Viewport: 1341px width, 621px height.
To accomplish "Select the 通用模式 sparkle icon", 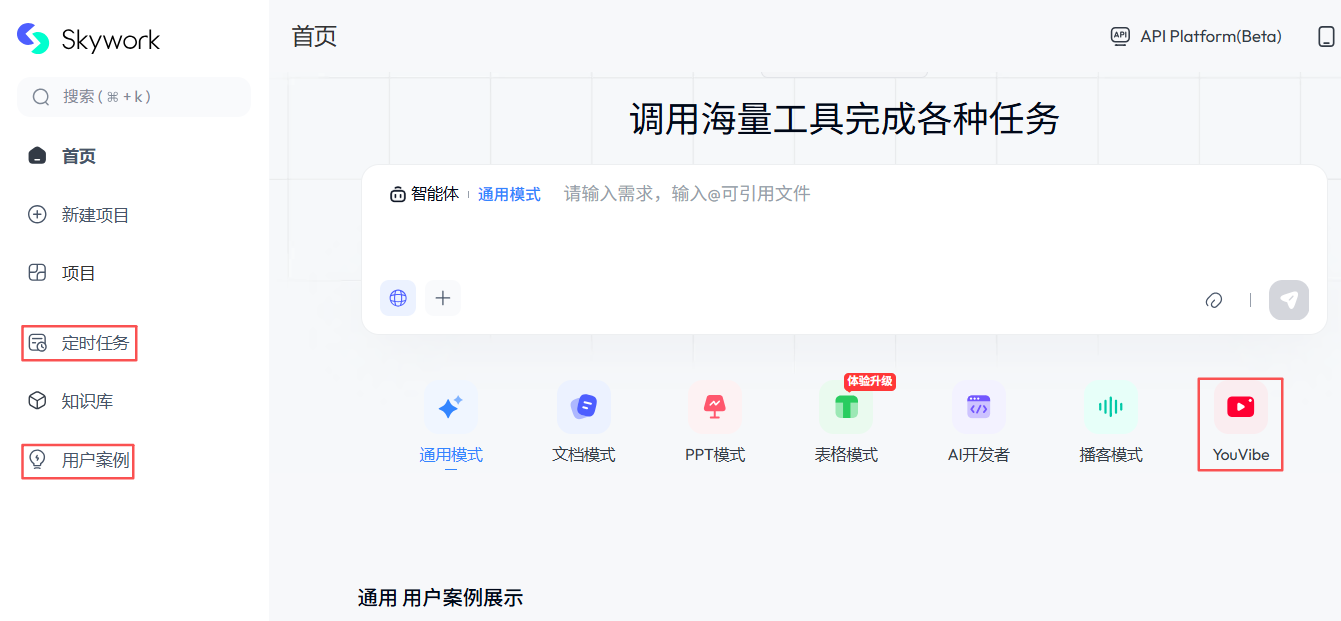I will [x=451, y=407].
